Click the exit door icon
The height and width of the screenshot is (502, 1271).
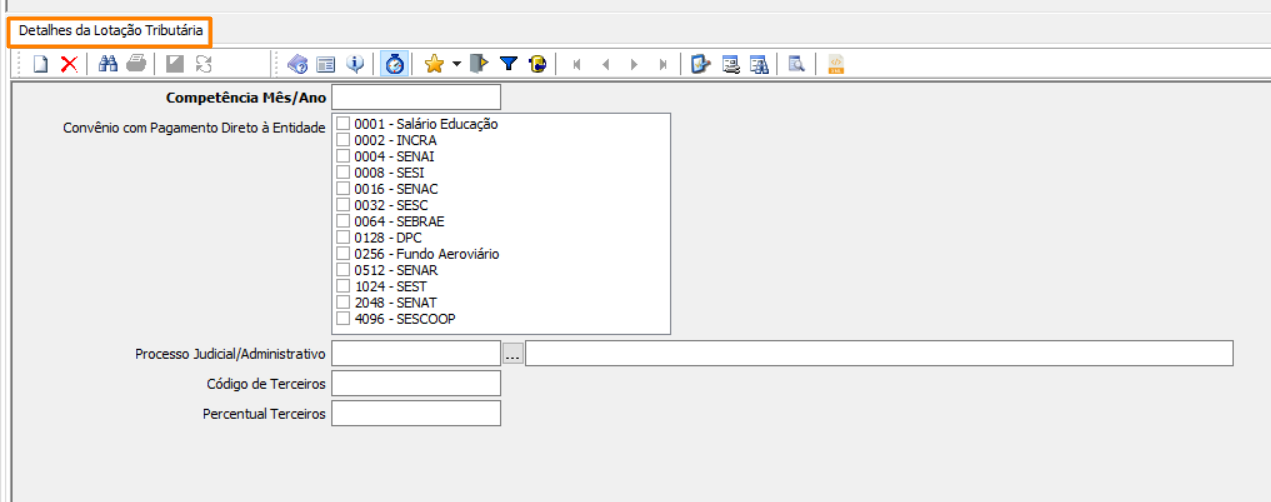479,64
